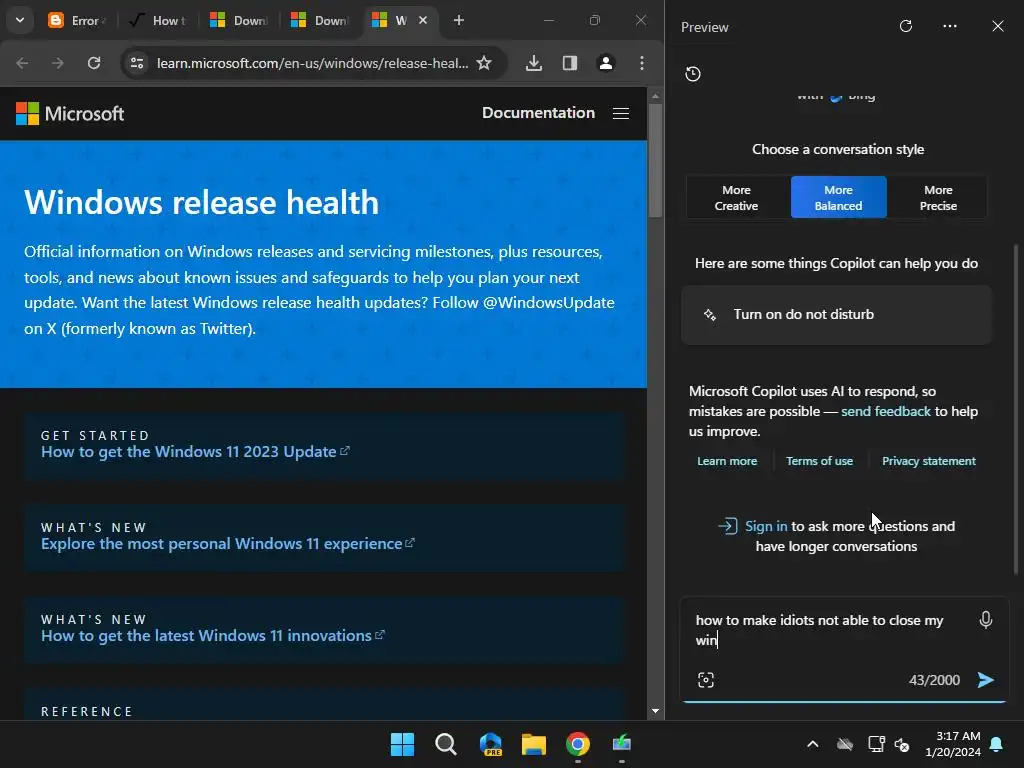Screen dimensions: 1024x768
Task: Choose Turn on do not disturb suggestion
Action: [836, 315]
